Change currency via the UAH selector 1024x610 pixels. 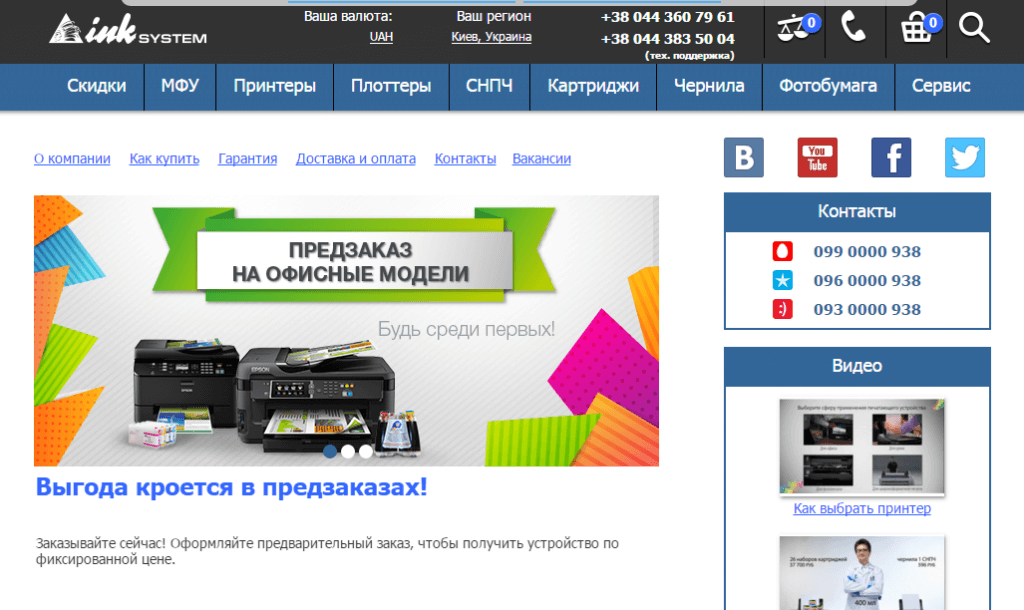coord(381,37)
